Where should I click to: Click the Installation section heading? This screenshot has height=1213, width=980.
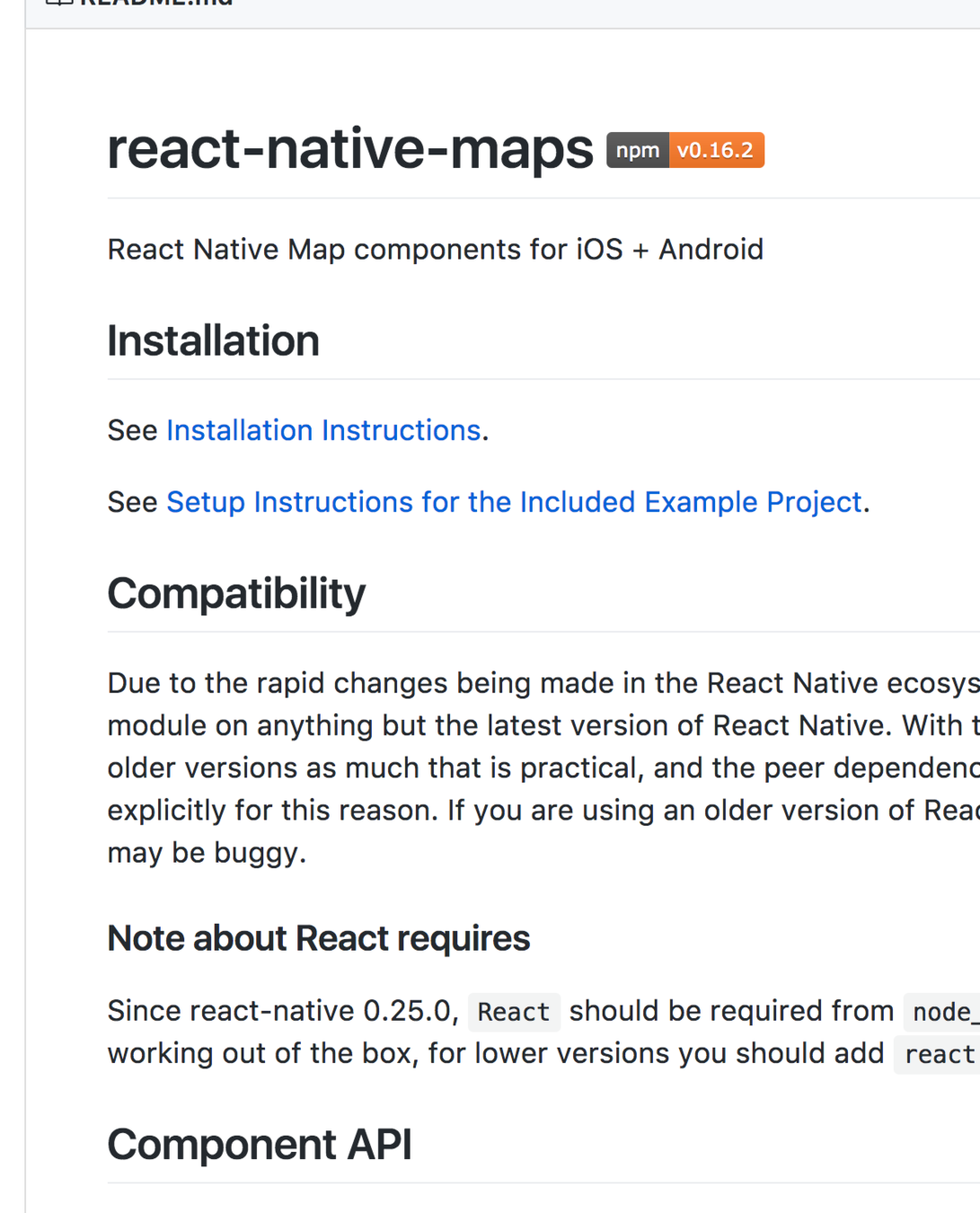(213, 341)
